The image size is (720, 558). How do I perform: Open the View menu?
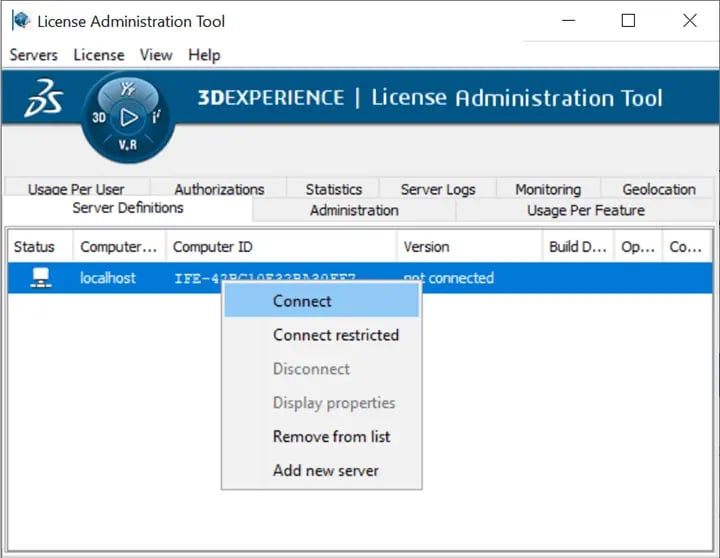click(x=156, y=55)
